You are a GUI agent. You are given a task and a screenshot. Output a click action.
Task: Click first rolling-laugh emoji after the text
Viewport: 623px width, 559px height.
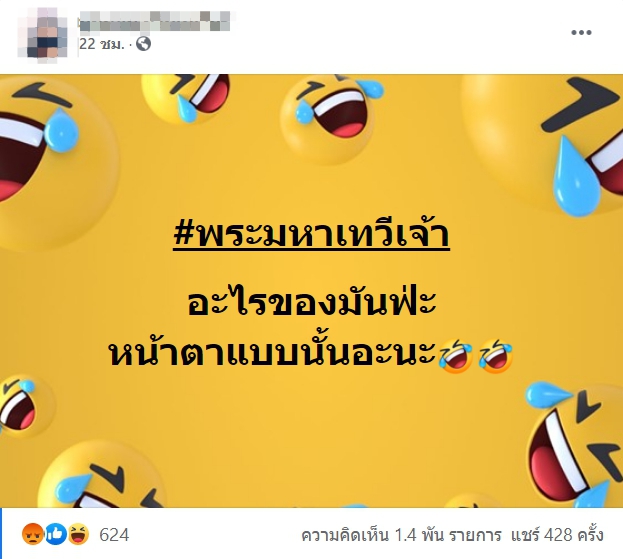tap(456, 356)
